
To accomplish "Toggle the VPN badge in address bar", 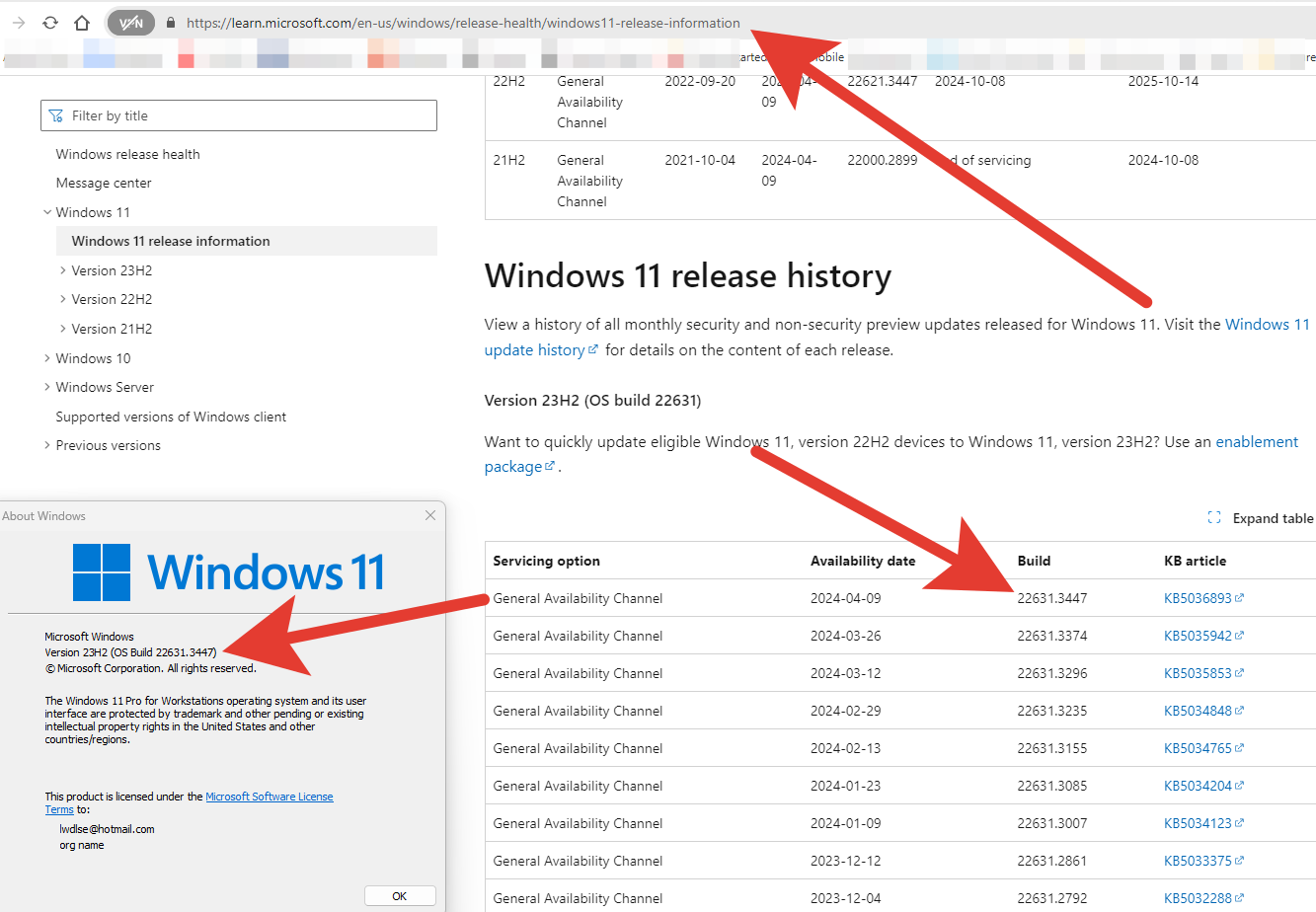I will (130, 23).
